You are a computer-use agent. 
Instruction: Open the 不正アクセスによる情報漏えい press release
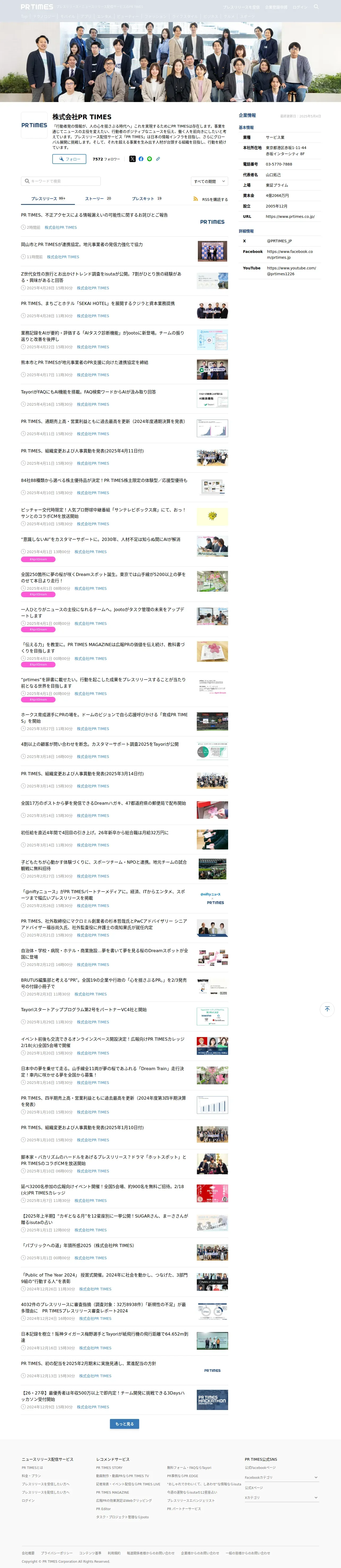click(94, 215)
